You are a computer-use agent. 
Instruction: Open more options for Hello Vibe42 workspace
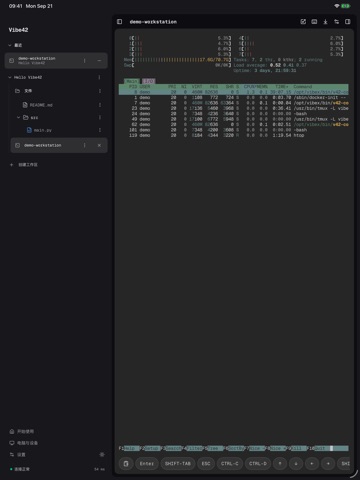point(99,77)
